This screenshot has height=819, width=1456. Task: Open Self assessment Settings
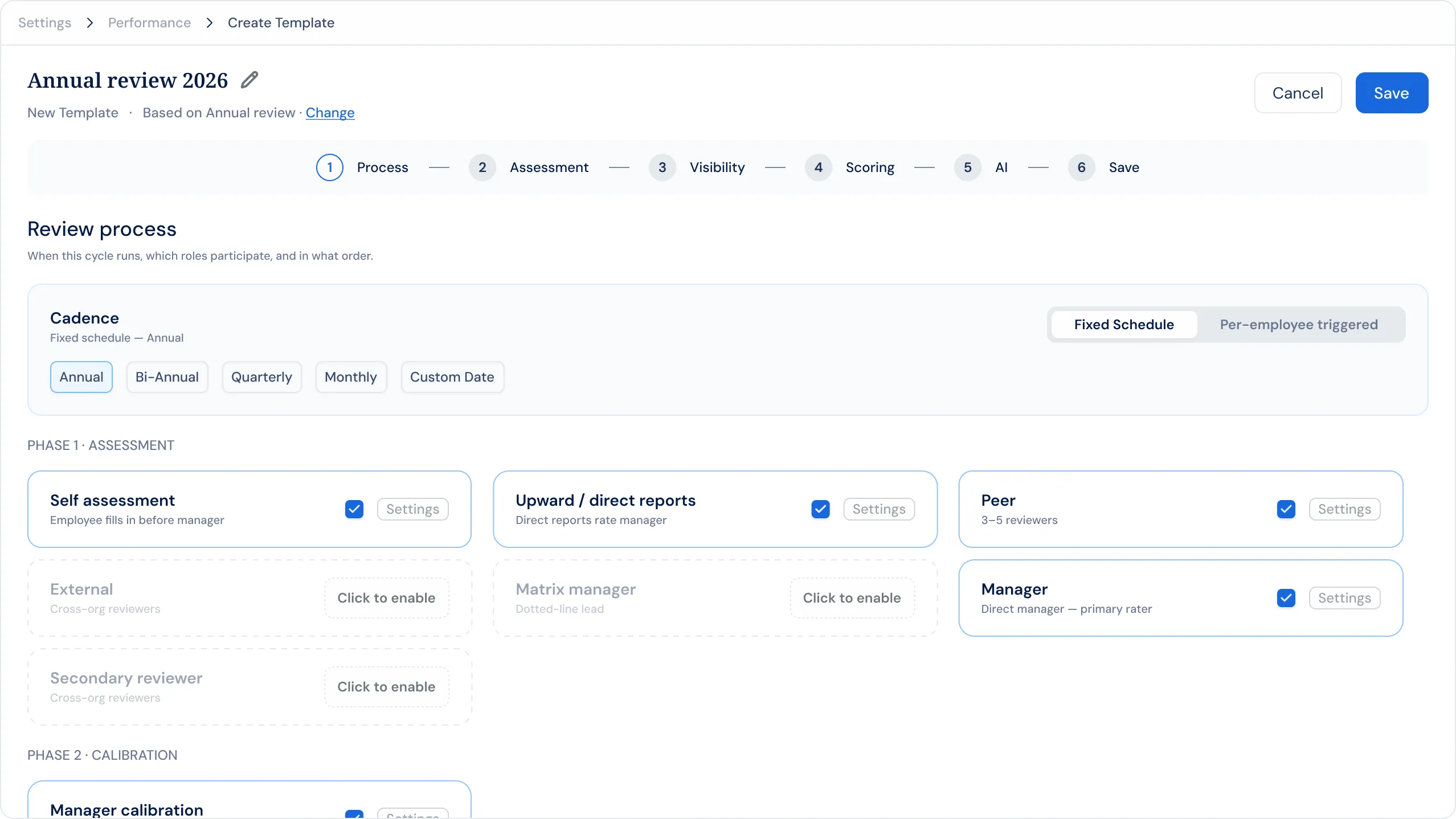(x=413, y=509)
